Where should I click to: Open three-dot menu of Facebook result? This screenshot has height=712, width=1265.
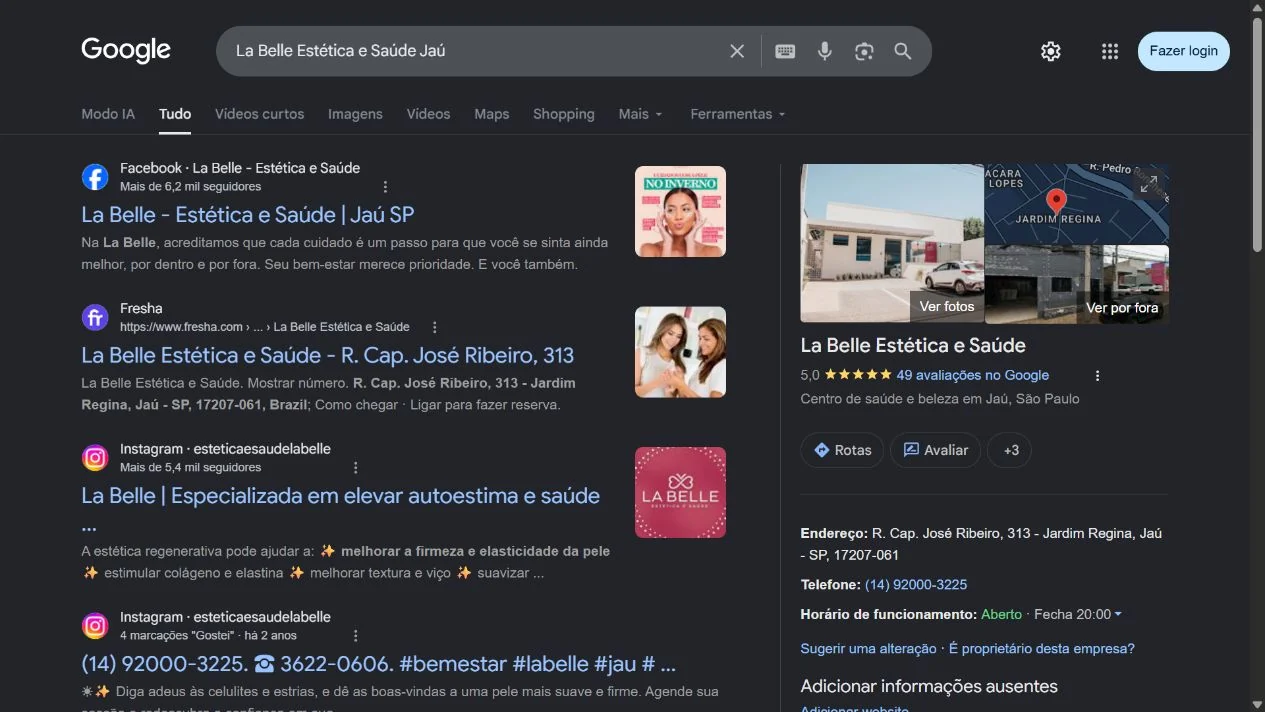[385, 187]
